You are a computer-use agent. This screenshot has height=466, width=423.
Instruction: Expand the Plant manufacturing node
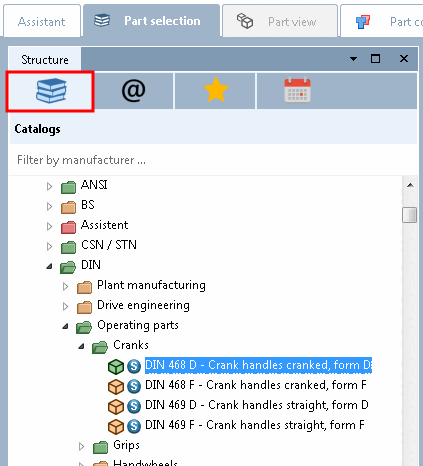65,286
